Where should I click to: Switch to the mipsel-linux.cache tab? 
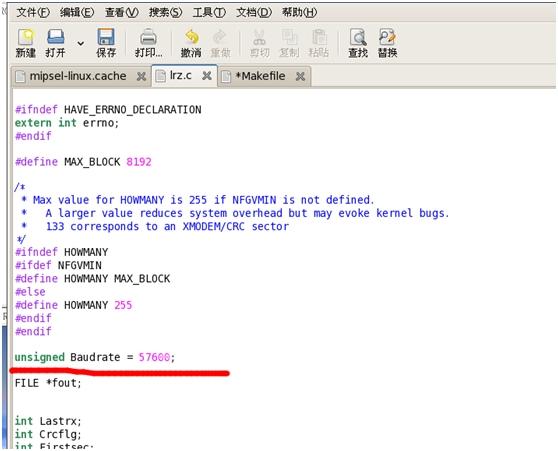click(78, 76)
